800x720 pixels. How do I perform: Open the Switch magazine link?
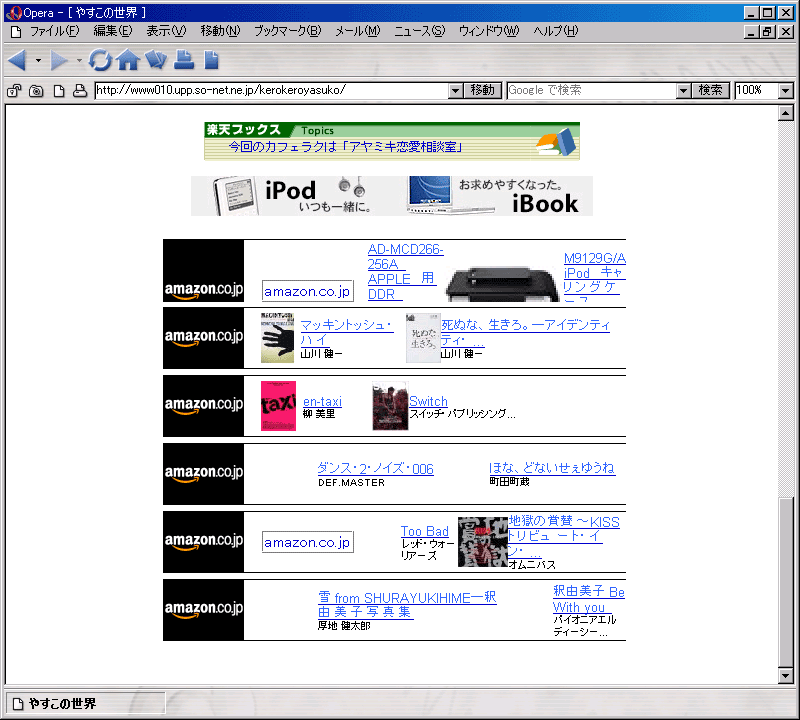(429, 402)
